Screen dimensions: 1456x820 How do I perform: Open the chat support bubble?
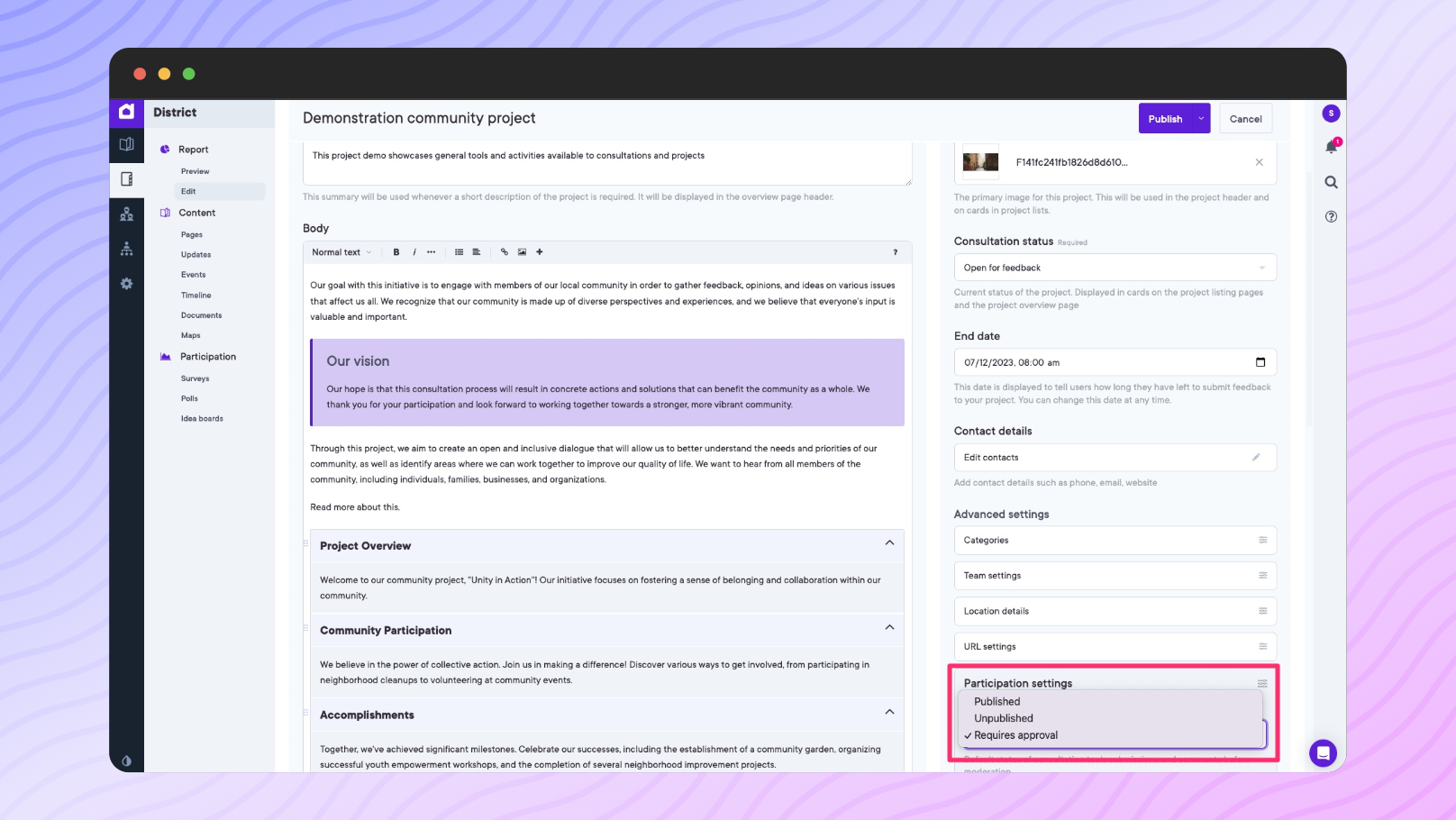pos(1323,753)
